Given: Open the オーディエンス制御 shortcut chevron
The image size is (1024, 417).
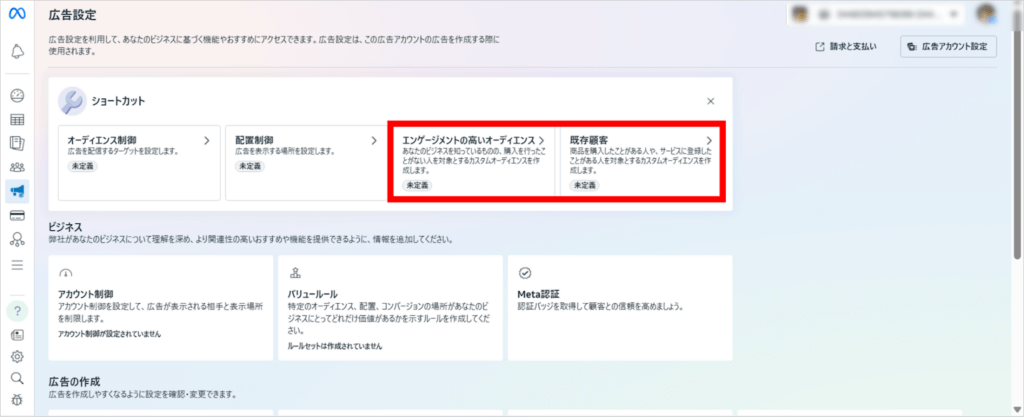Looking at the screenshot, I should click(206, 140).
